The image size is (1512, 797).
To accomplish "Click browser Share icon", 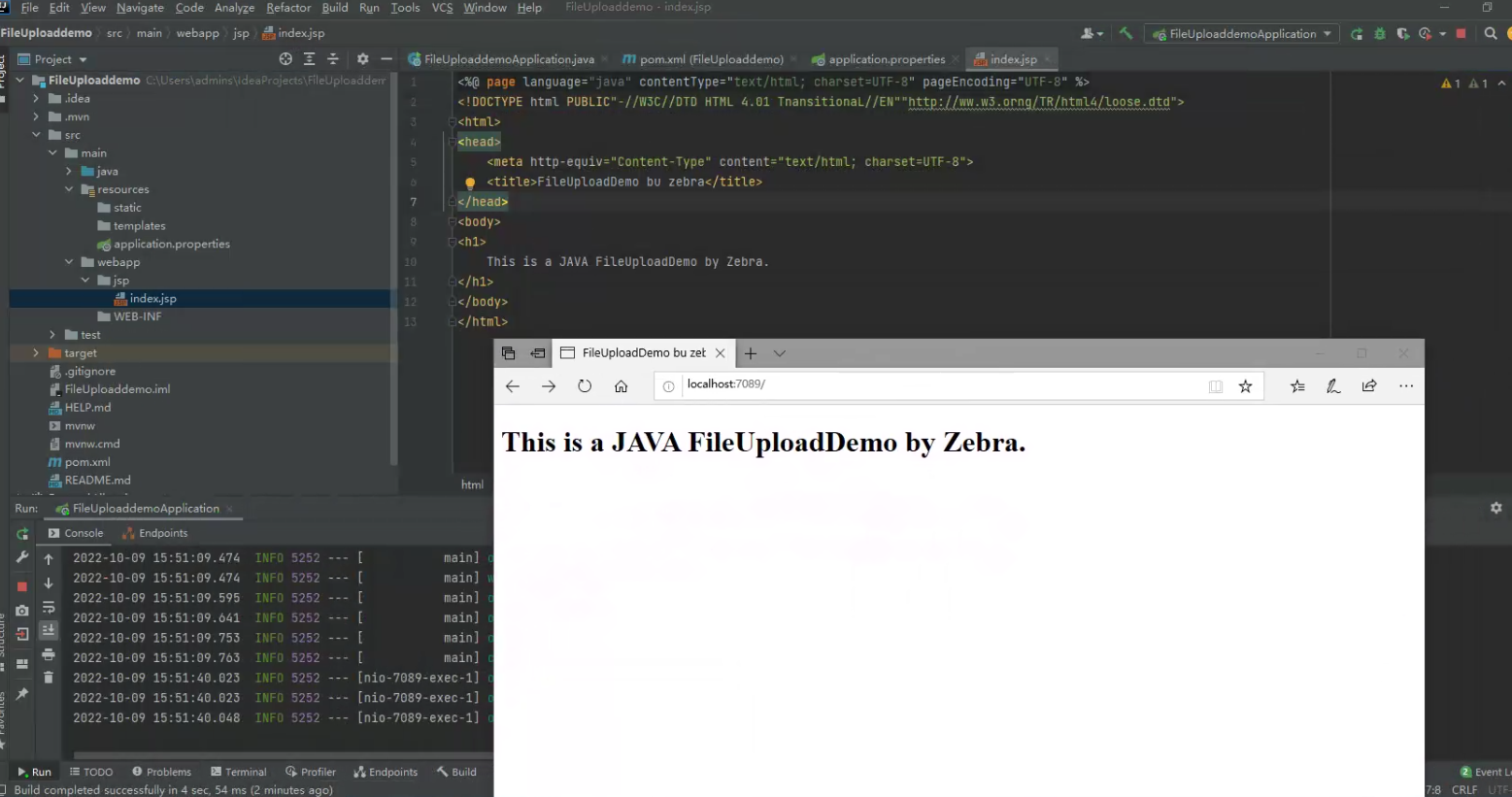I will 1369,386.
